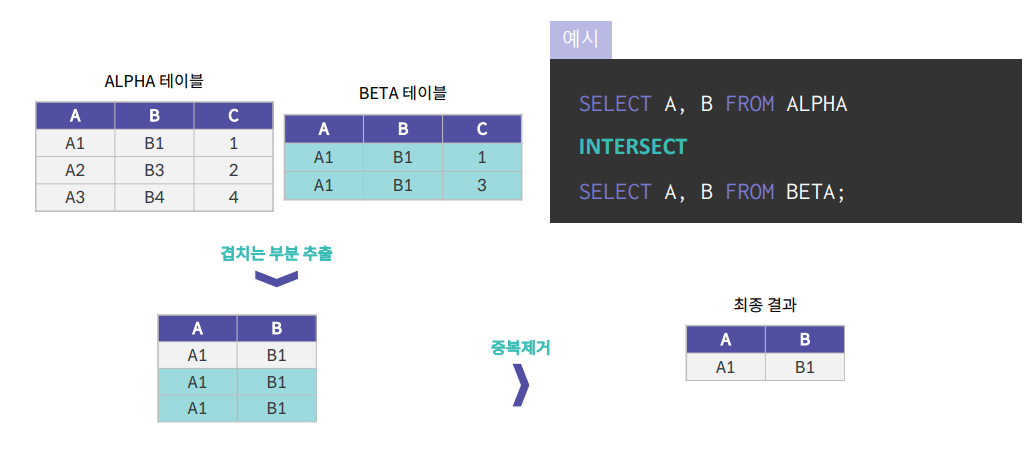Click the 중복제거 label

point(521,348)
